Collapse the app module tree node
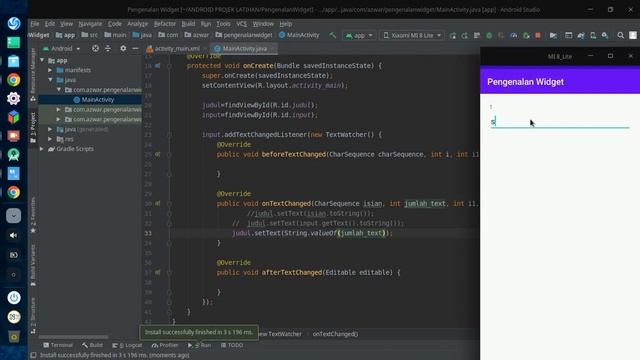Image resolution: width=640 pixels, height=360 pixels. pyautogui.click(x=42, y=60)
